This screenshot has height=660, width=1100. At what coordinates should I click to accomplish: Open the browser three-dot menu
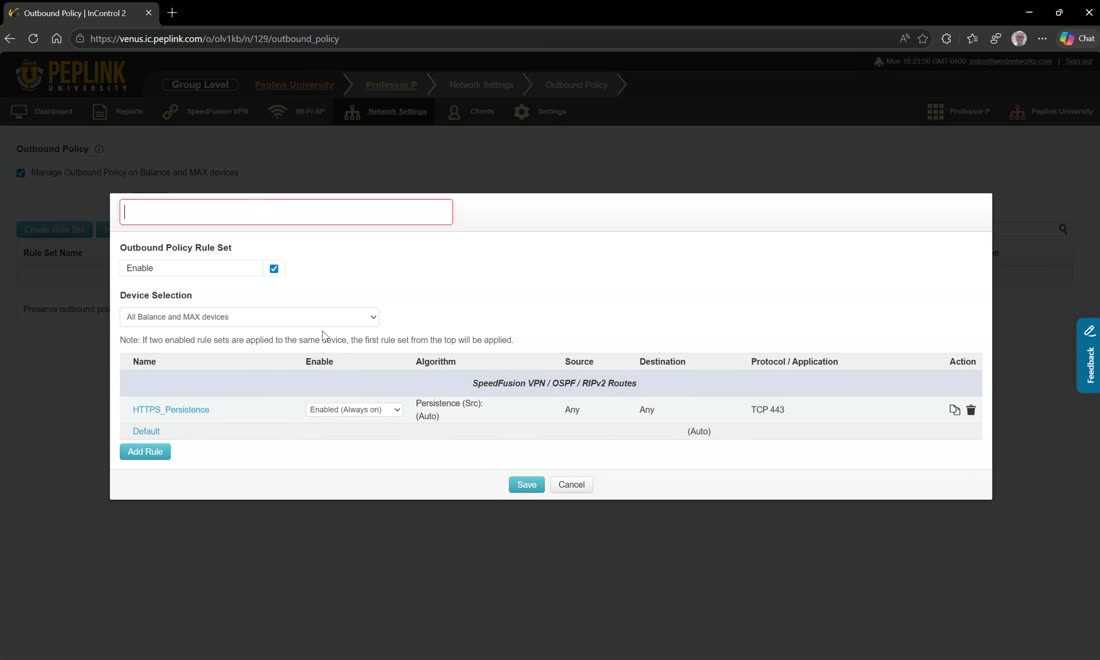pos(1042,39)
